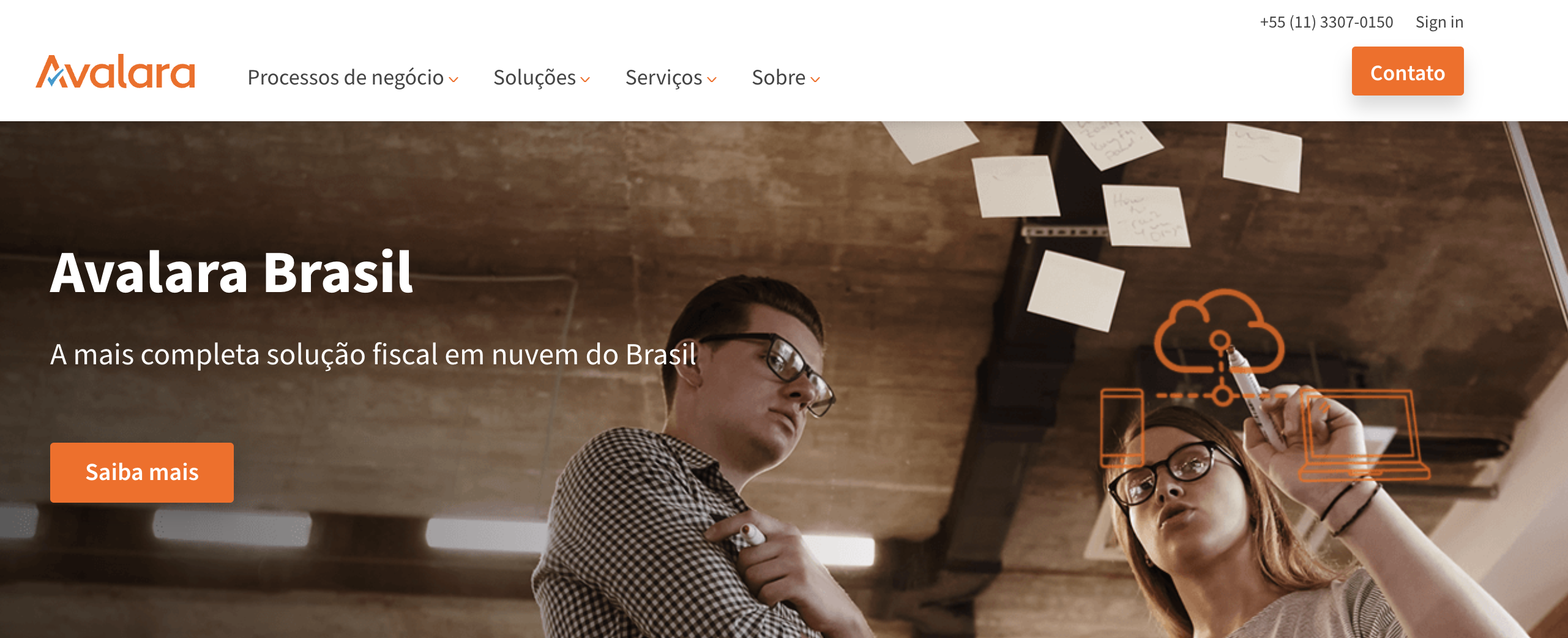The height and width of the screenshot is (638, 1568).
Task: Expand the Sobre dropdown chevron
Action: tap(815, 80)
